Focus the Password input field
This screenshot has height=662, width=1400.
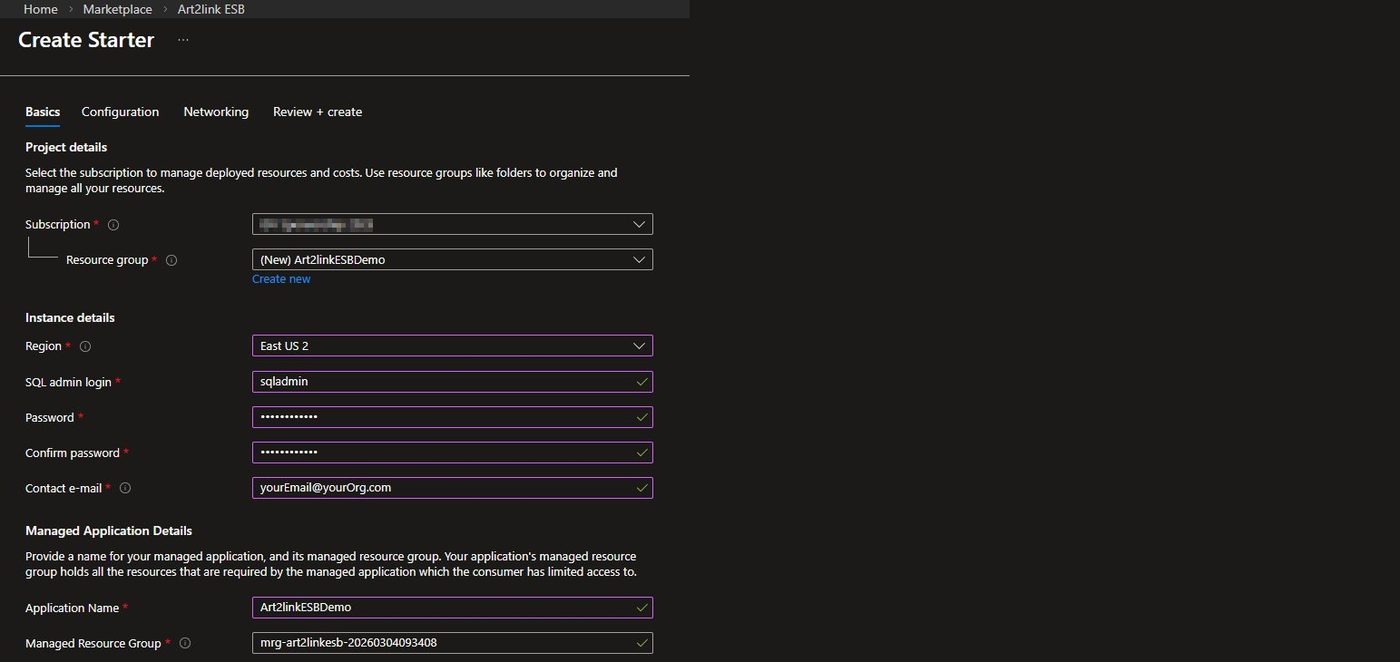point(450,417)
